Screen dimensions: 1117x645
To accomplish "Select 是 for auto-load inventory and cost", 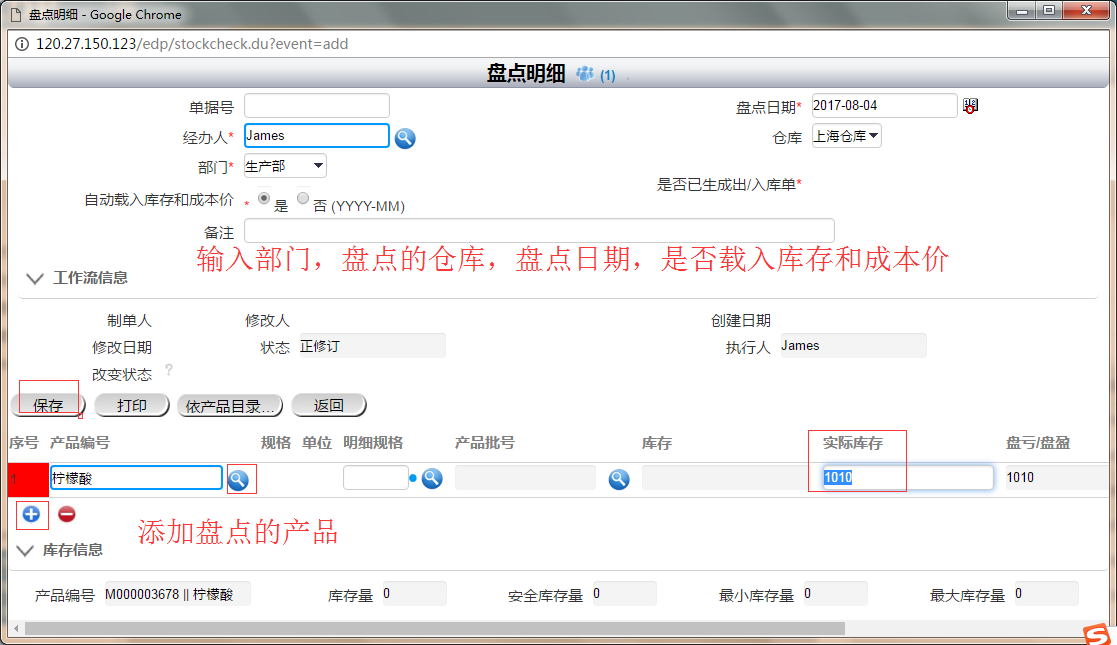I will 264,199.
